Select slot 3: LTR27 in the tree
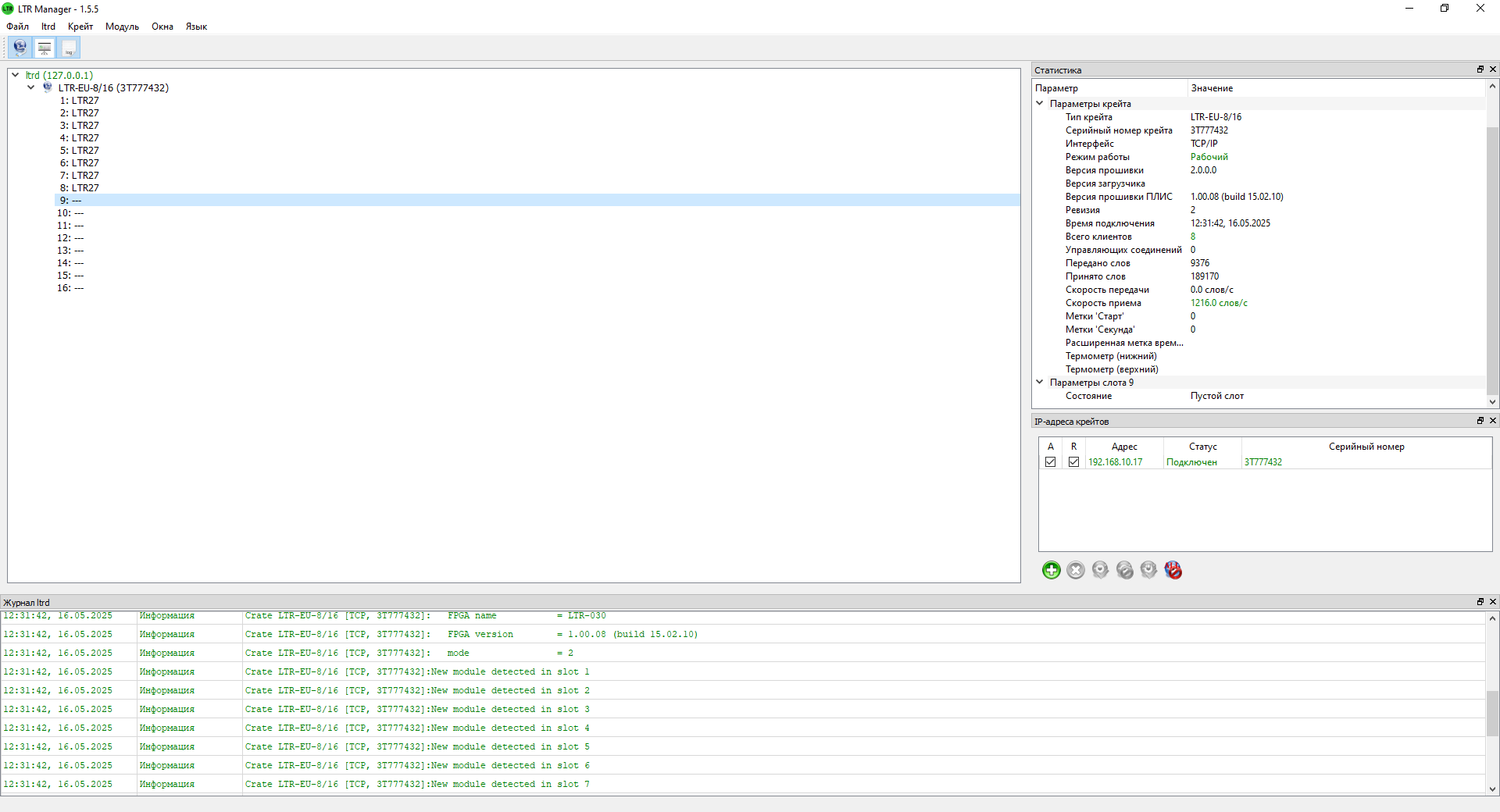This screenshot has height=812, width=1500. coord(80,125)
